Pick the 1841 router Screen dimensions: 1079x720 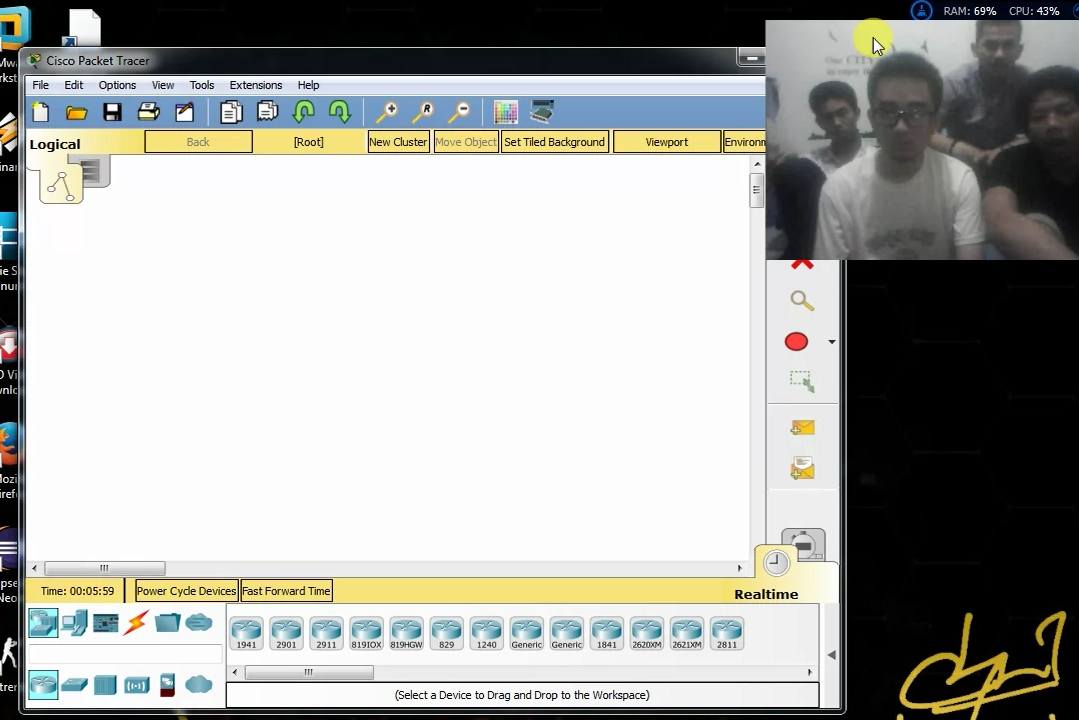pos(607,633)
